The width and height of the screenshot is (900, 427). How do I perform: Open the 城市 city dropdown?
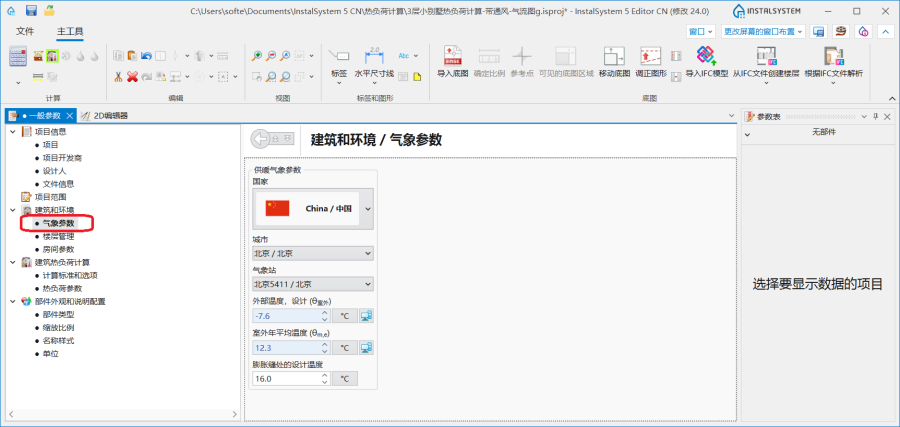[367, 254]
